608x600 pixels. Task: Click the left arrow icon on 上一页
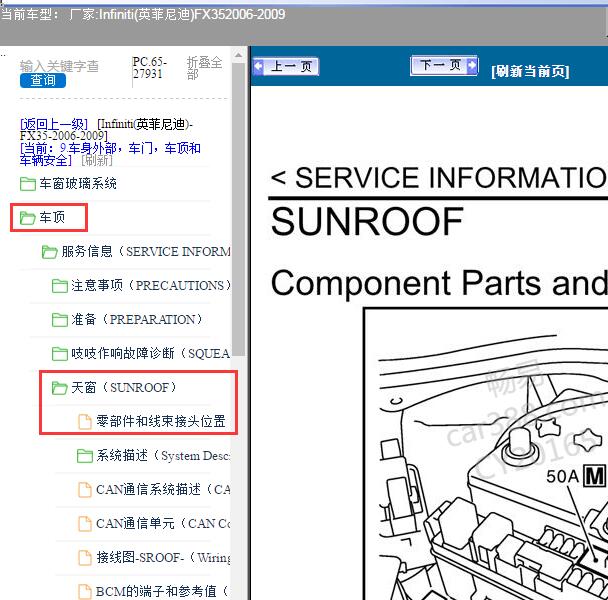(258, 66)
